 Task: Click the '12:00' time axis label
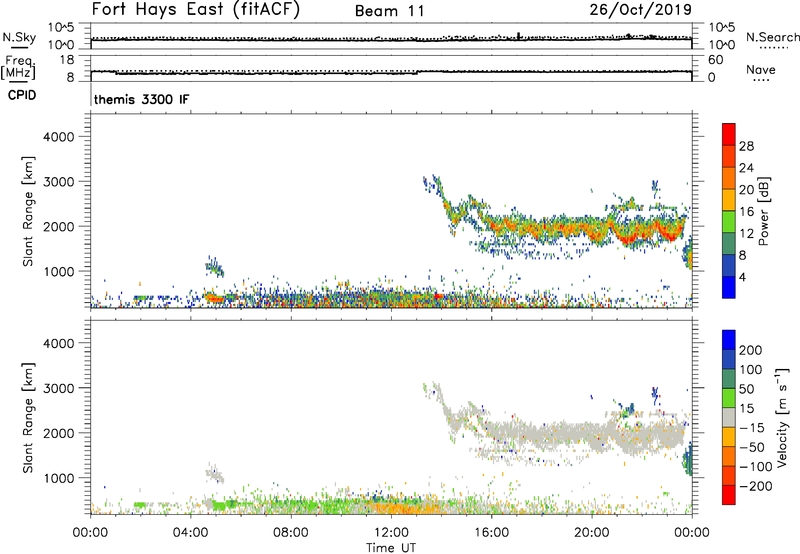(391, 533)
